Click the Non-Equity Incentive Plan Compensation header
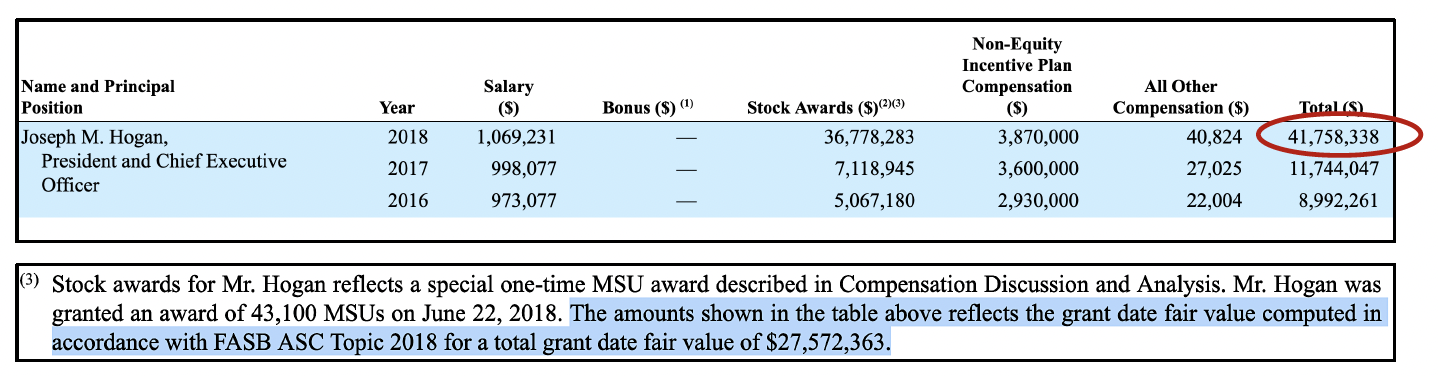Screen dimensions: 1438x376 tap(1017, 75)
